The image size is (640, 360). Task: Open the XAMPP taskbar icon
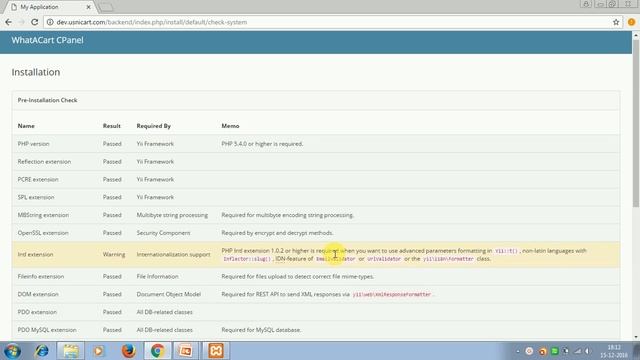click(216, 351)
